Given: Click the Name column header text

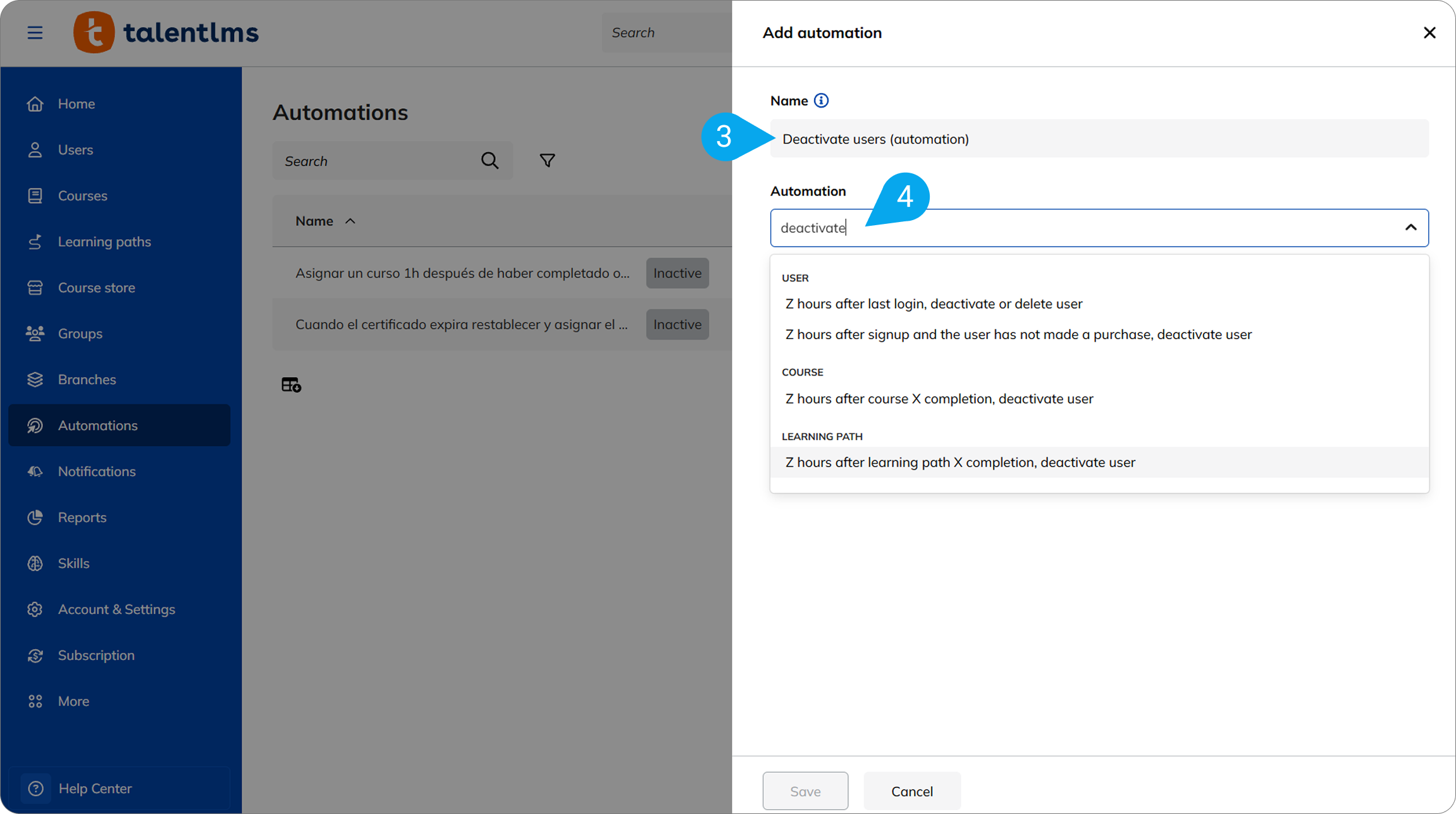Looking at the screenshot, I should pyautogui.click(x=314, y=221).
